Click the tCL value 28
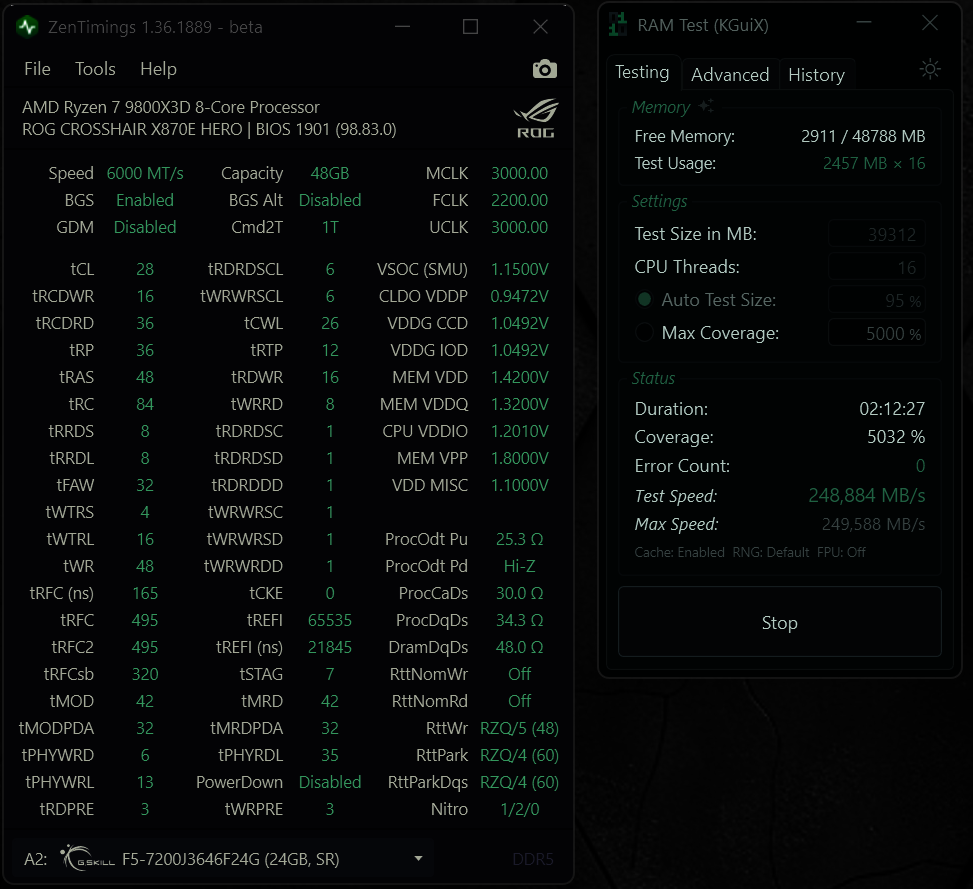 (145, 269)
